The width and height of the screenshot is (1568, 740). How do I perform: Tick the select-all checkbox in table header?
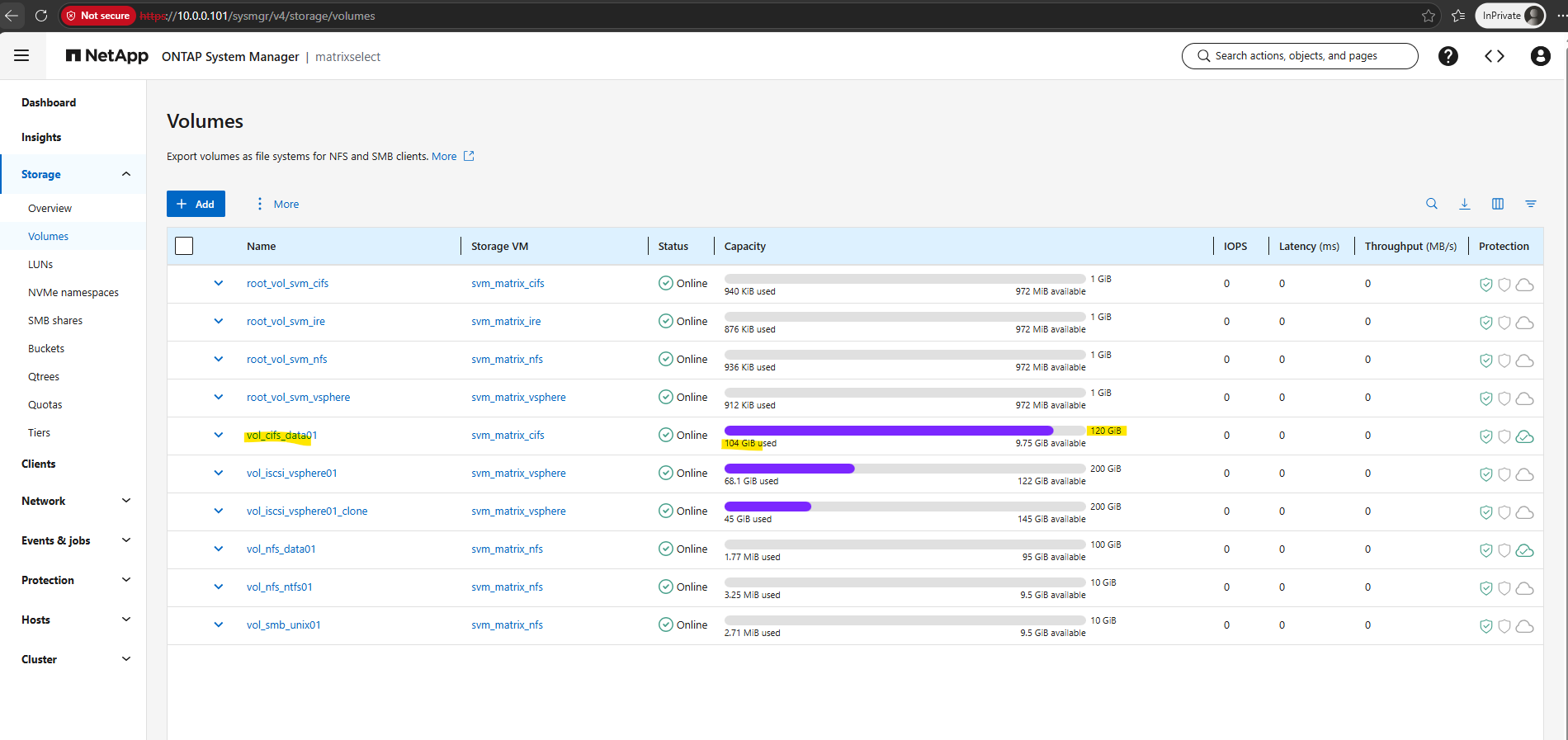pos(184,246)
